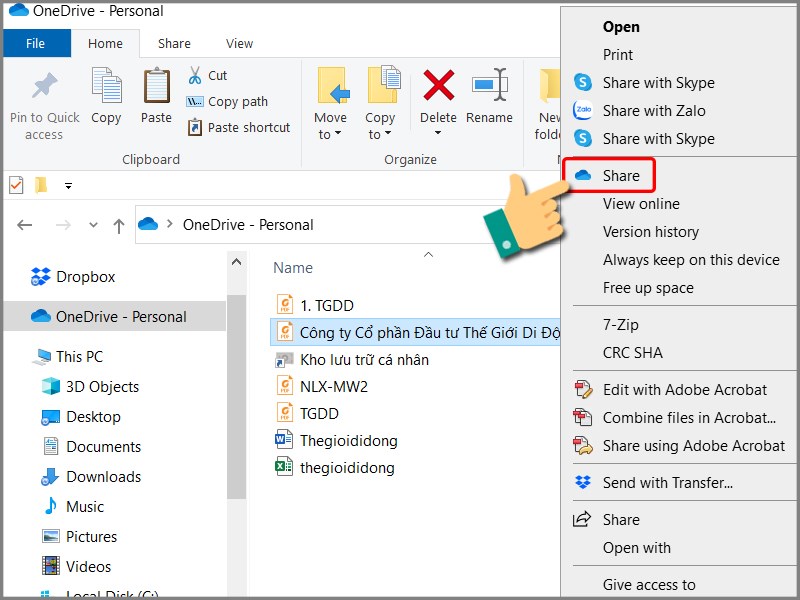Click the Paste shortcut icon
Screen dimensions: 800x600
(194, 127)
